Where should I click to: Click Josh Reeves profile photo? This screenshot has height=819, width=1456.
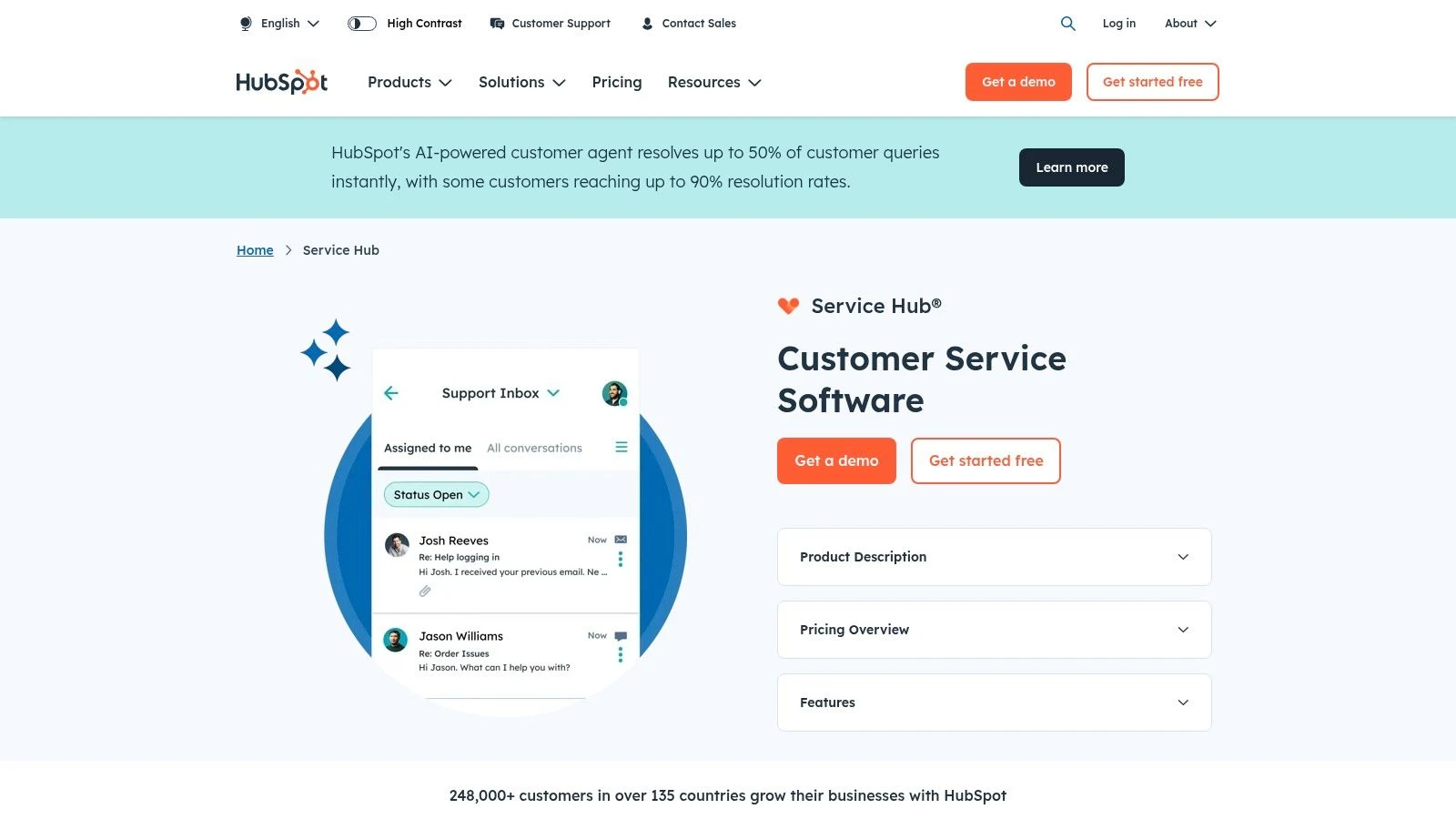tap(397, 545)
